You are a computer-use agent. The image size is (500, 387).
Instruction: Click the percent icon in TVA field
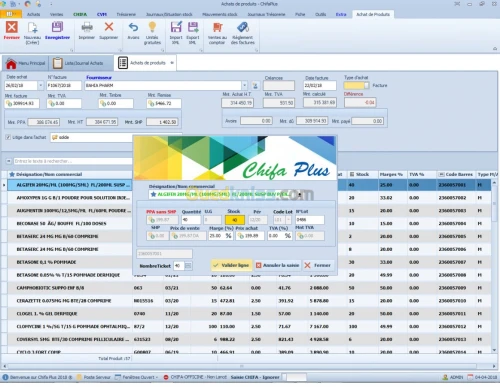(288, 236)
